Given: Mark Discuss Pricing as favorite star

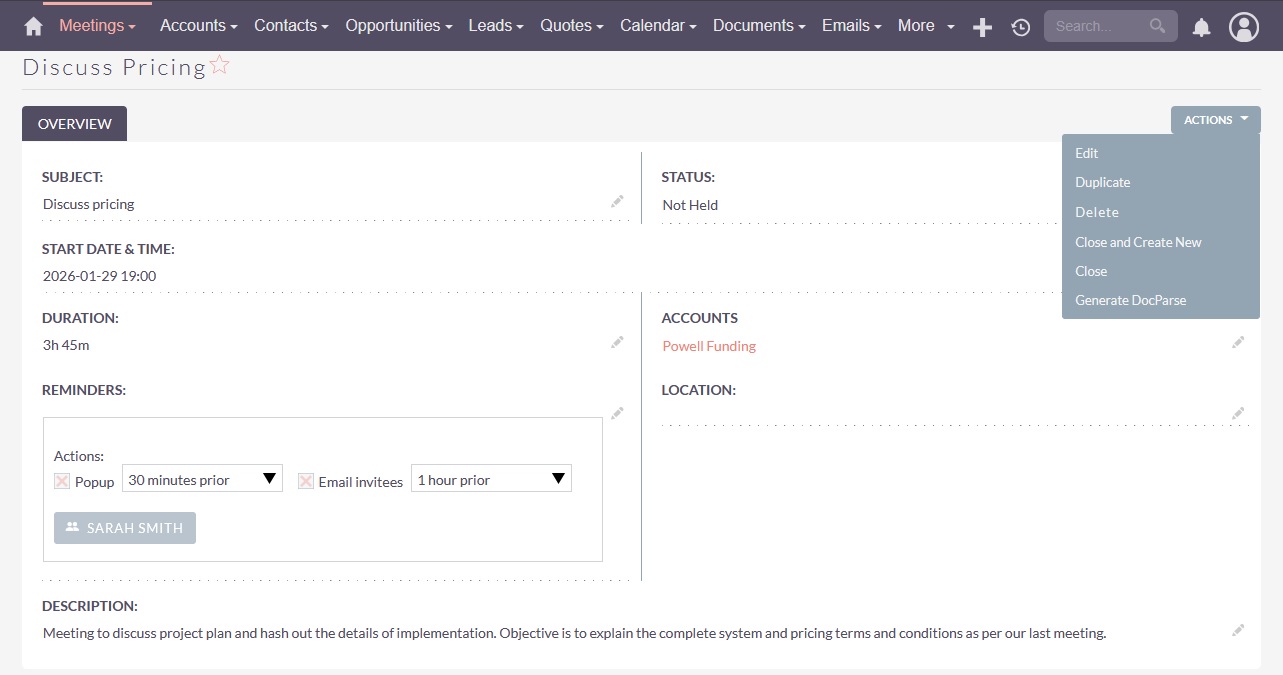Looking at the screenshot, I should [220, 66].
